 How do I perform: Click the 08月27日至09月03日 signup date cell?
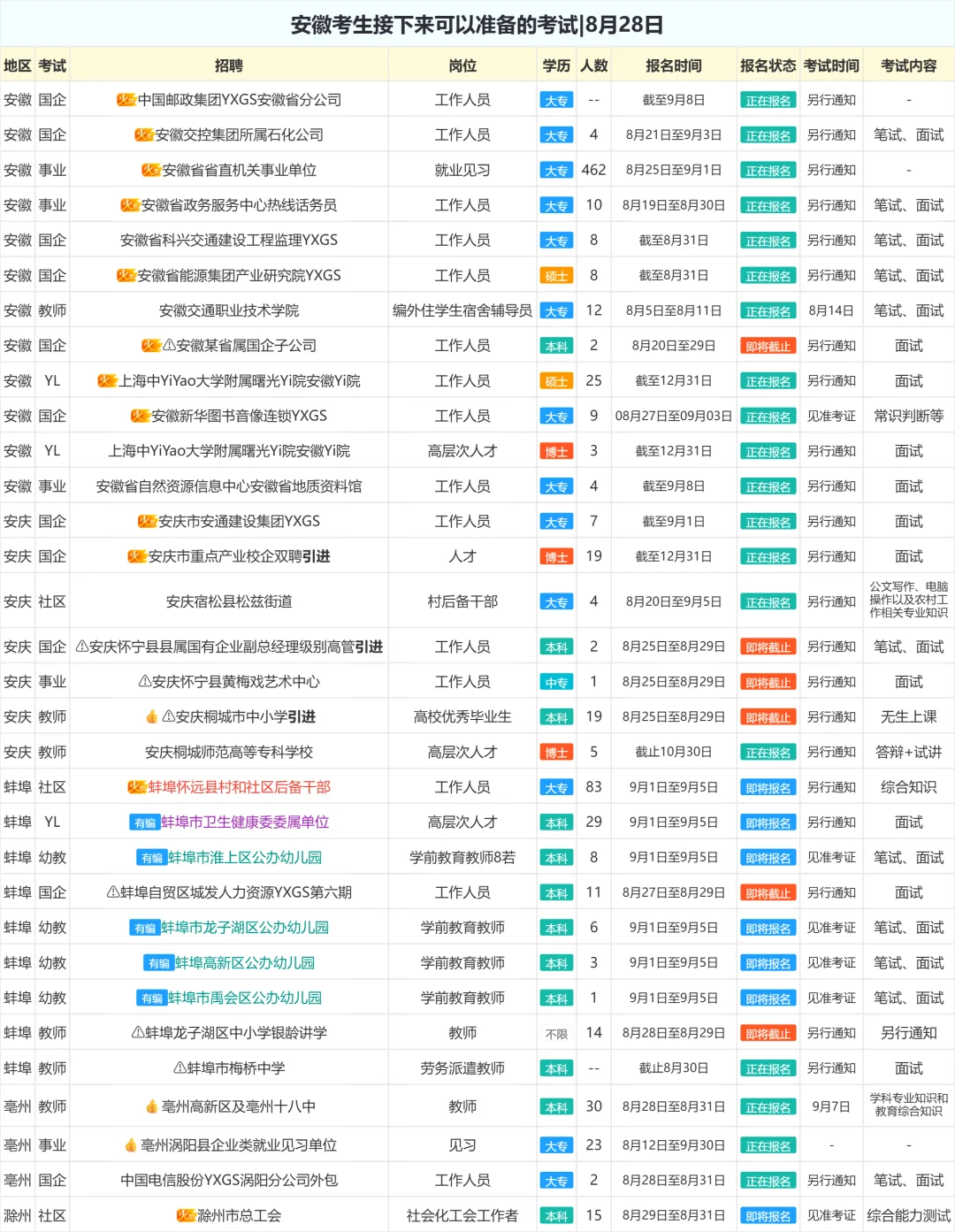(674, 416)
